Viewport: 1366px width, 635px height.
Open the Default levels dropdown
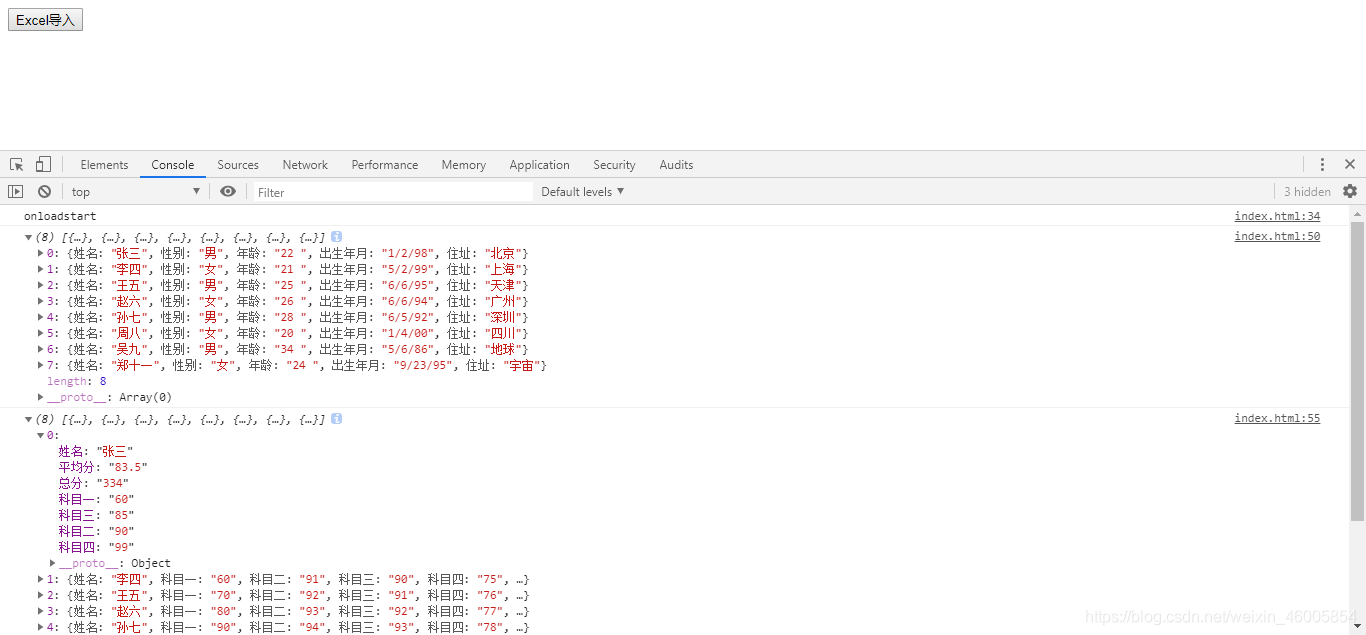(x=582, y=191)
